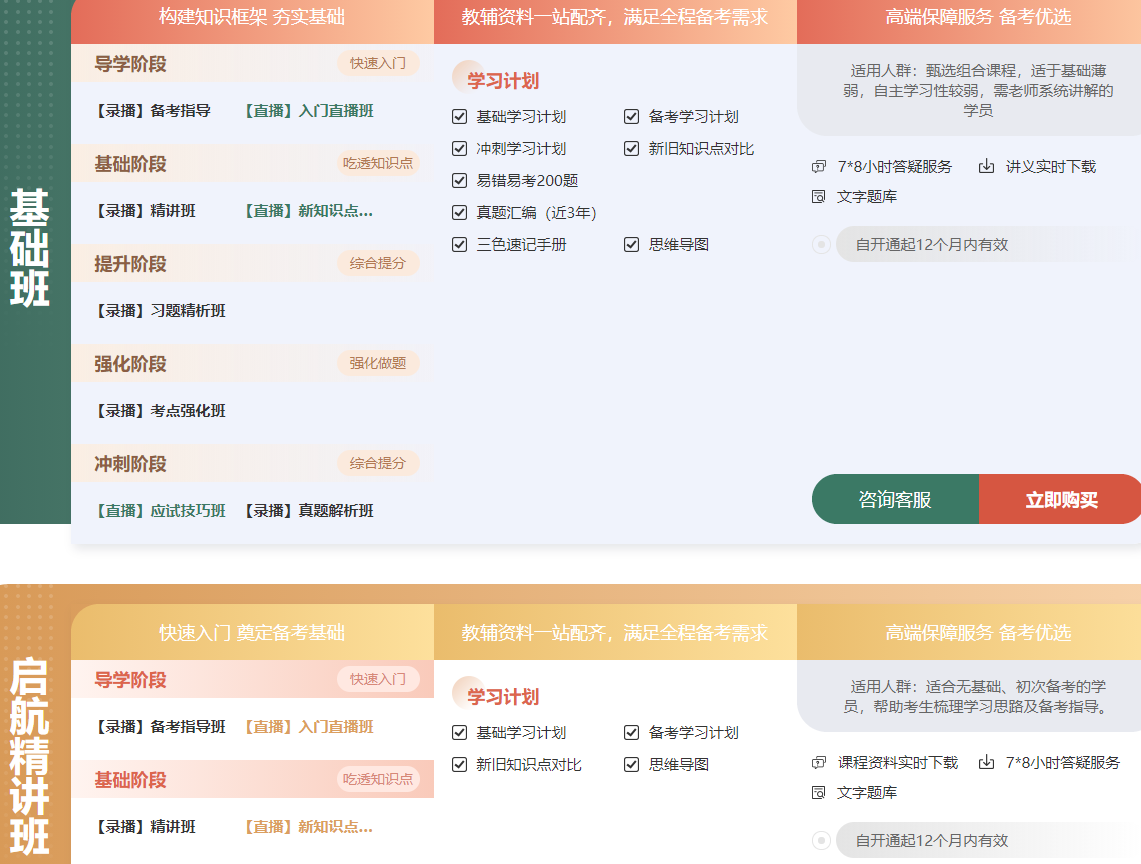The height and width of the screenshot is (864, 1141).
Task: Select 冲刺阶段 header
Action: [x=130, y=464]
